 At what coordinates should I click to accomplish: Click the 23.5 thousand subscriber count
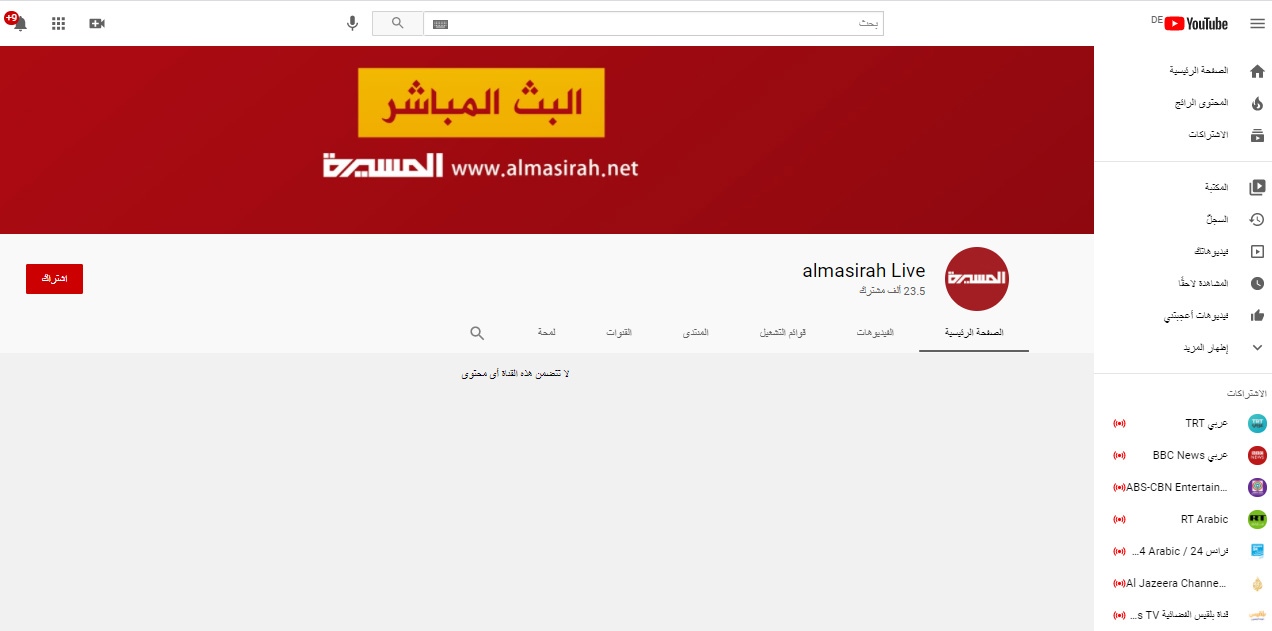point(892,291)
